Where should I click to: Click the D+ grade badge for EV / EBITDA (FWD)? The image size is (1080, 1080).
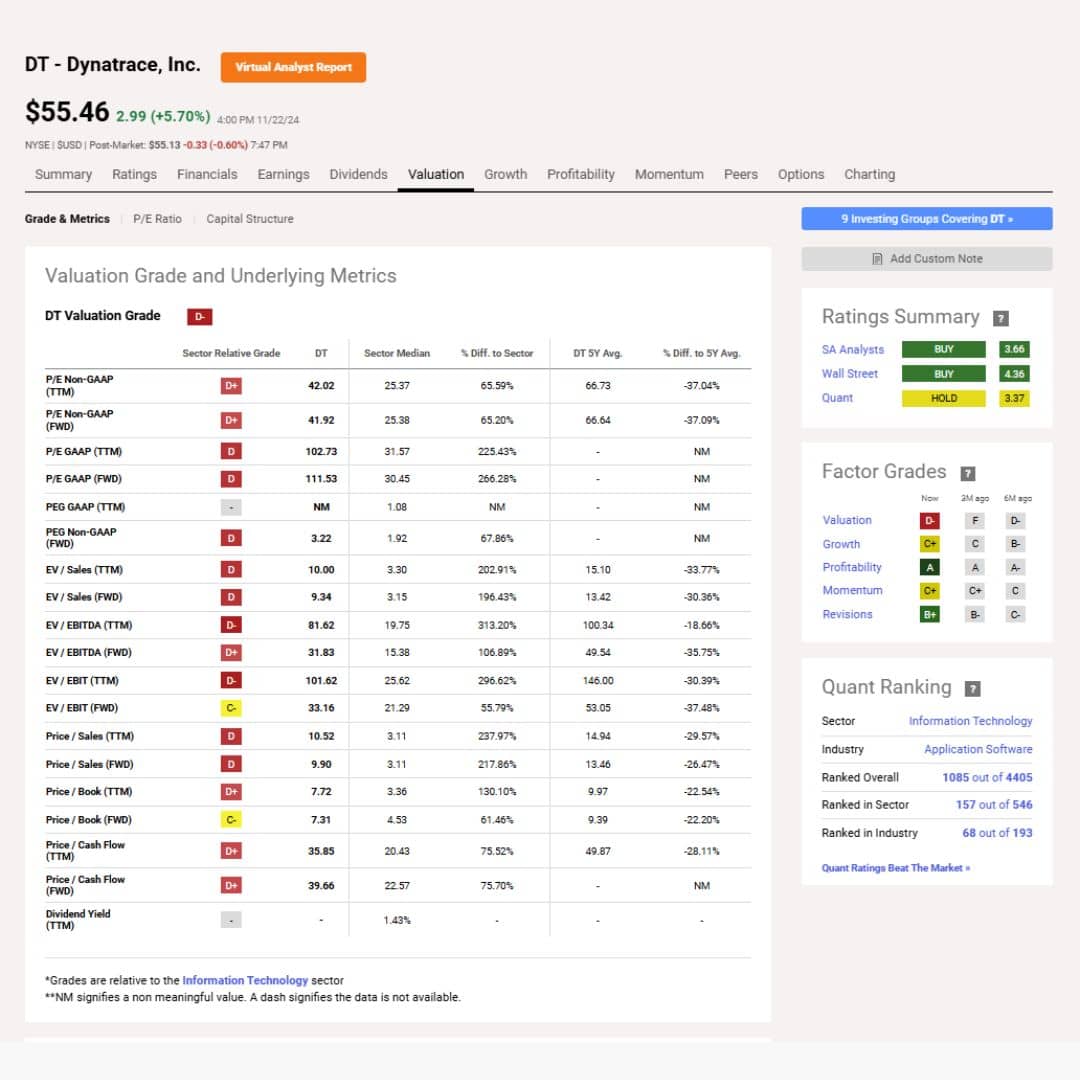(x=231, y=652)
